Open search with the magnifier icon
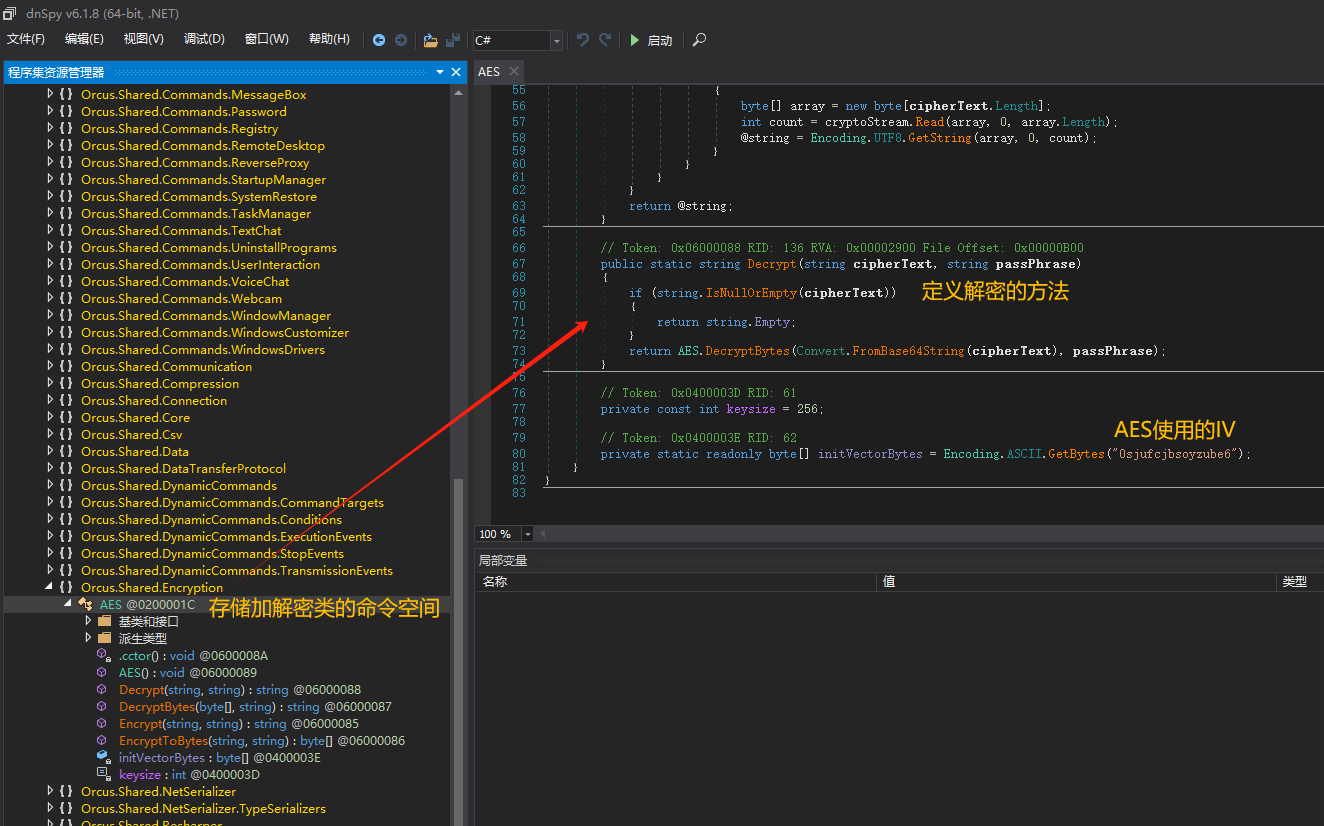1324x826 pixels. point(699,40)
